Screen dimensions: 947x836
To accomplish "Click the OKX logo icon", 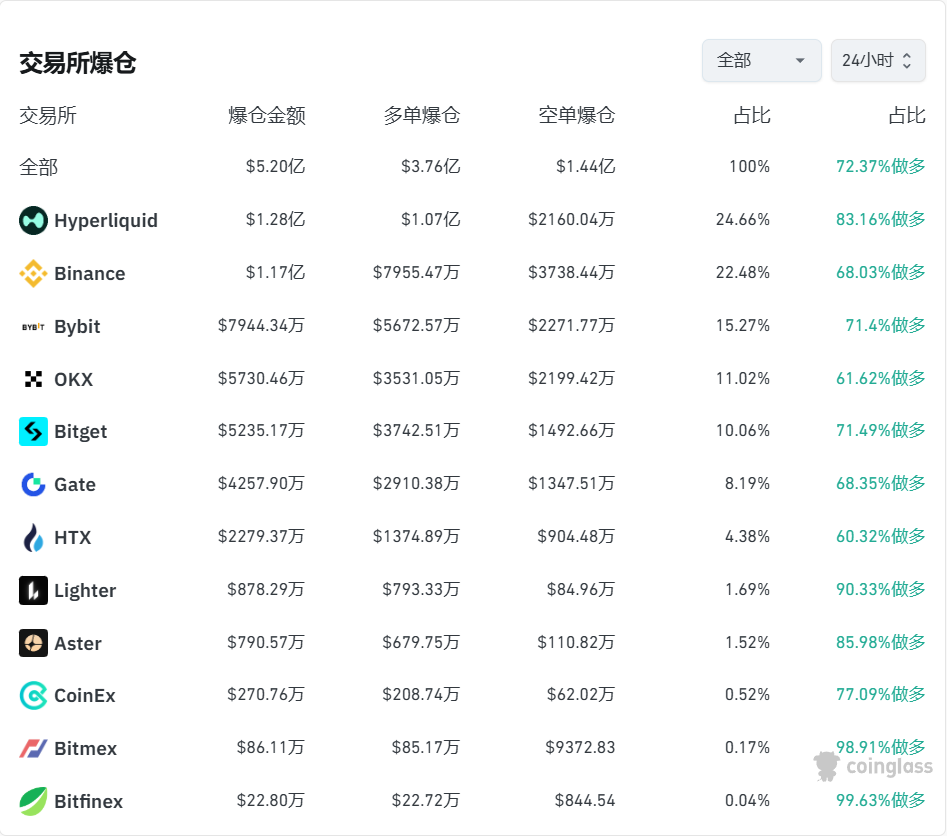I will 33,379.
